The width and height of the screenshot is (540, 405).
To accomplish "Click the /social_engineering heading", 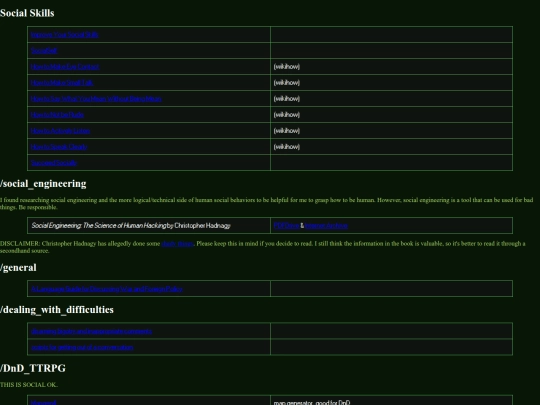I will click(x=43, y=184).
